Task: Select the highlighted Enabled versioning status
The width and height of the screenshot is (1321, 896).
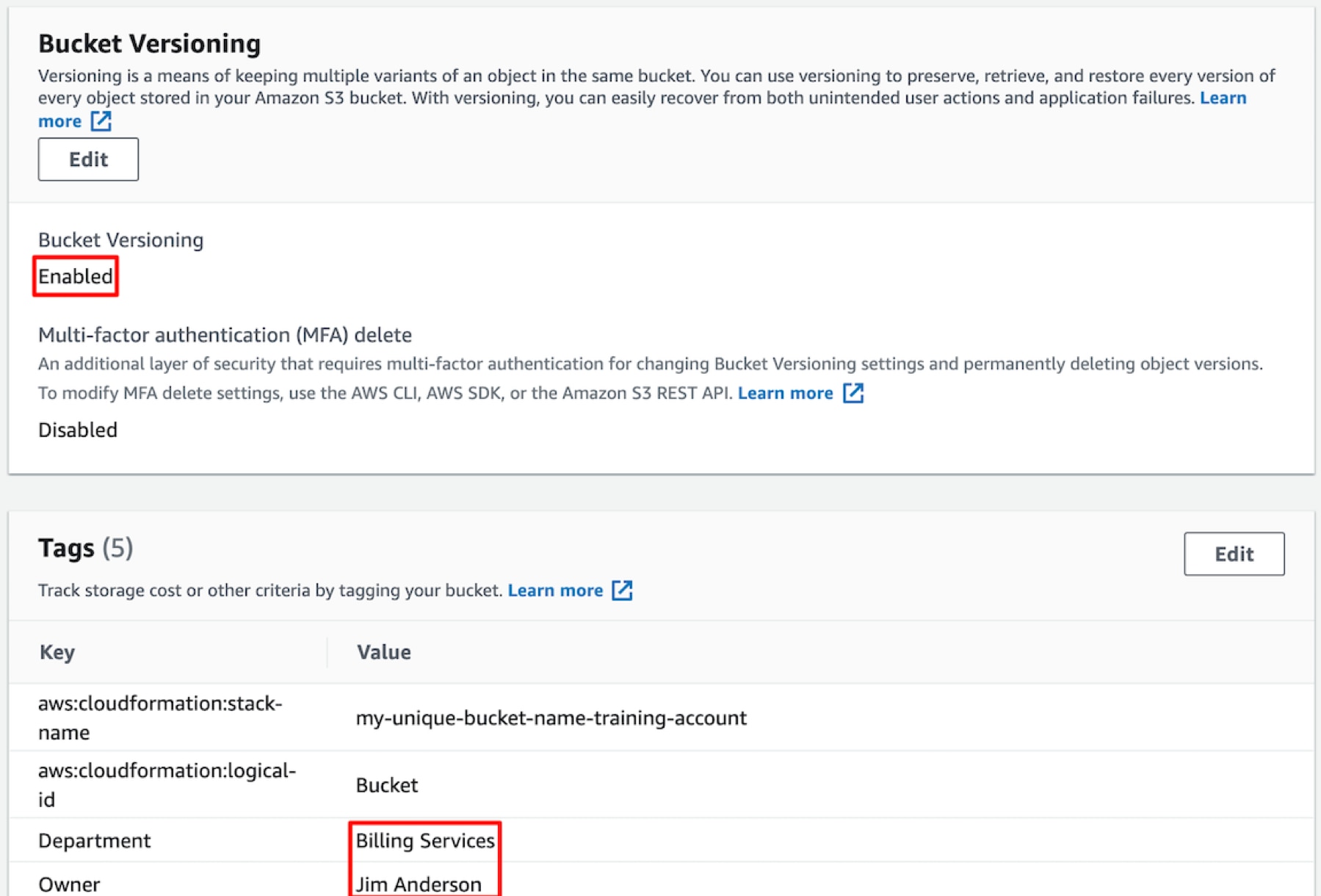Action: (75, 276)
